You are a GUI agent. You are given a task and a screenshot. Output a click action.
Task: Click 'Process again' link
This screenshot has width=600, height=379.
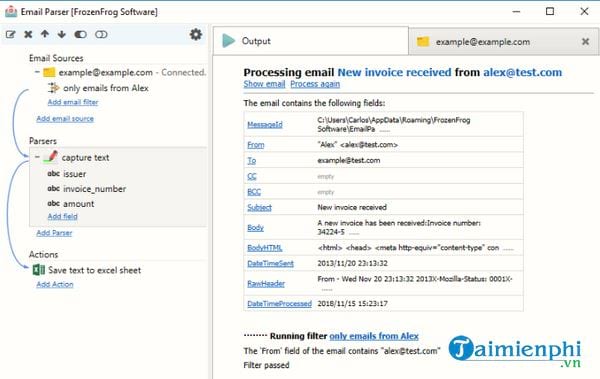315,84
